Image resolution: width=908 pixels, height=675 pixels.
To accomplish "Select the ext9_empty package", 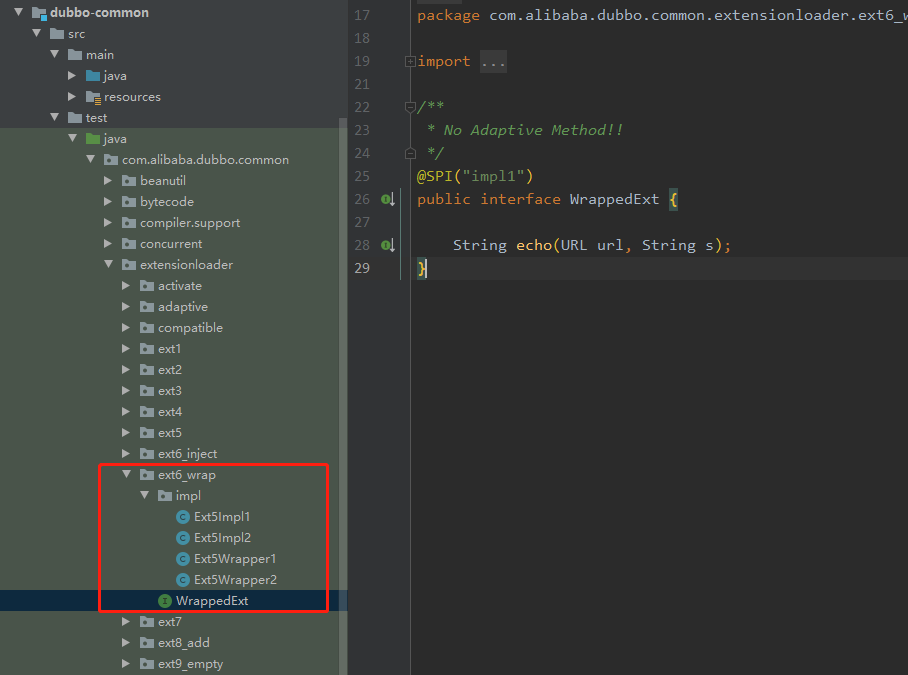I will pos(191,664).
